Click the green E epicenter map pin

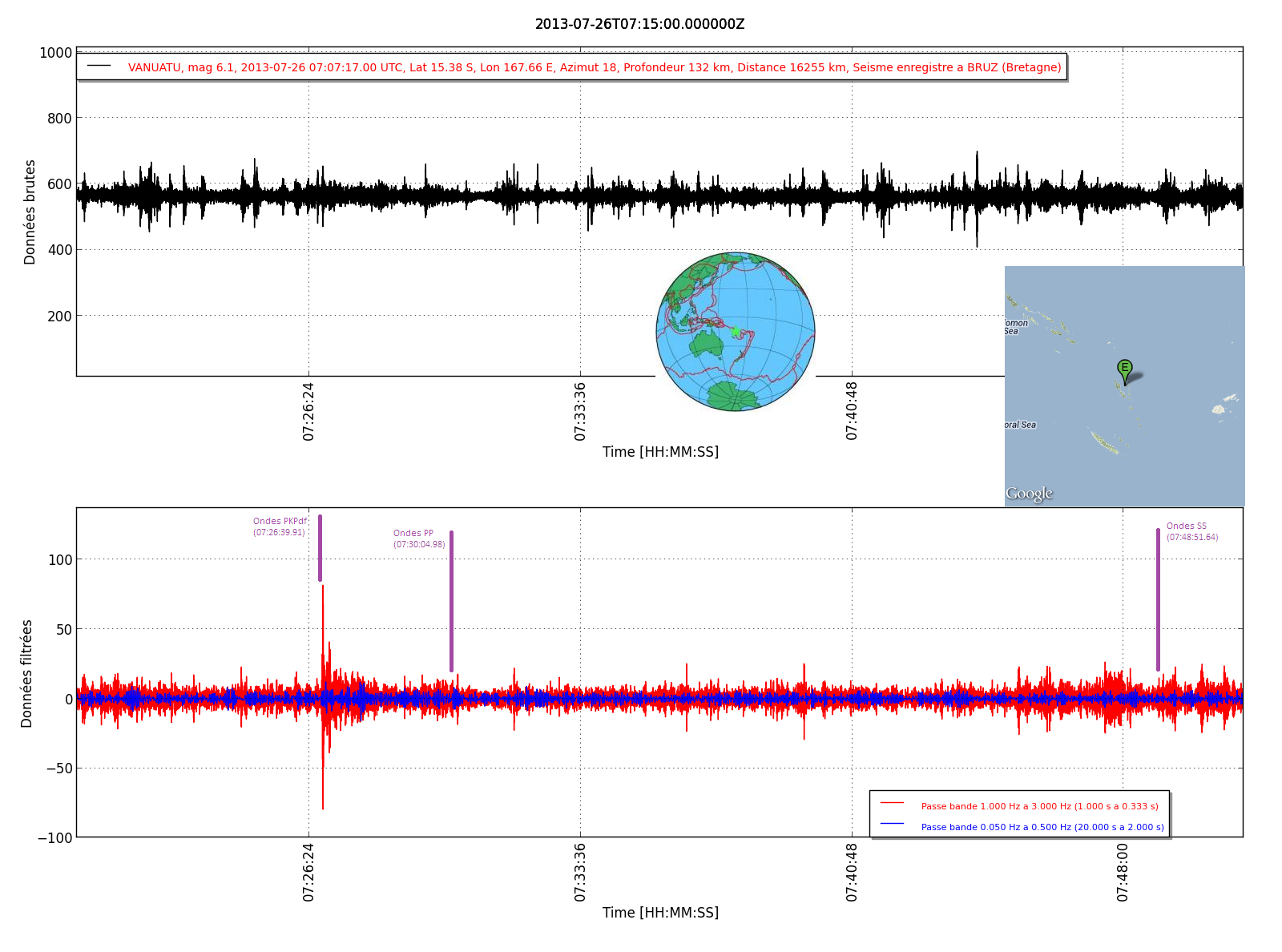[x=1124, y=369]
